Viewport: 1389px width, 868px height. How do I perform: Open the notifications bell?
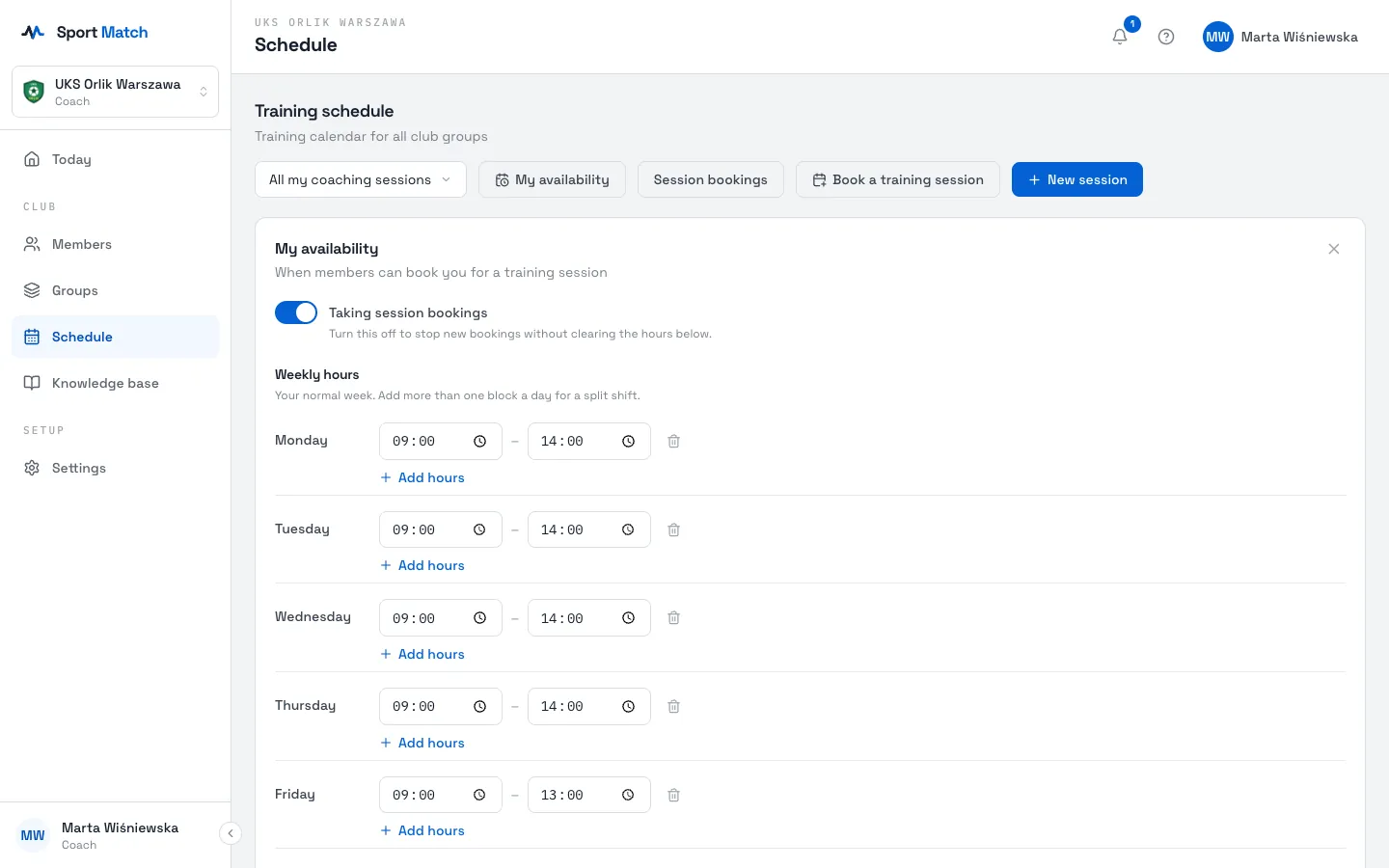click(x=1120, y=37)
